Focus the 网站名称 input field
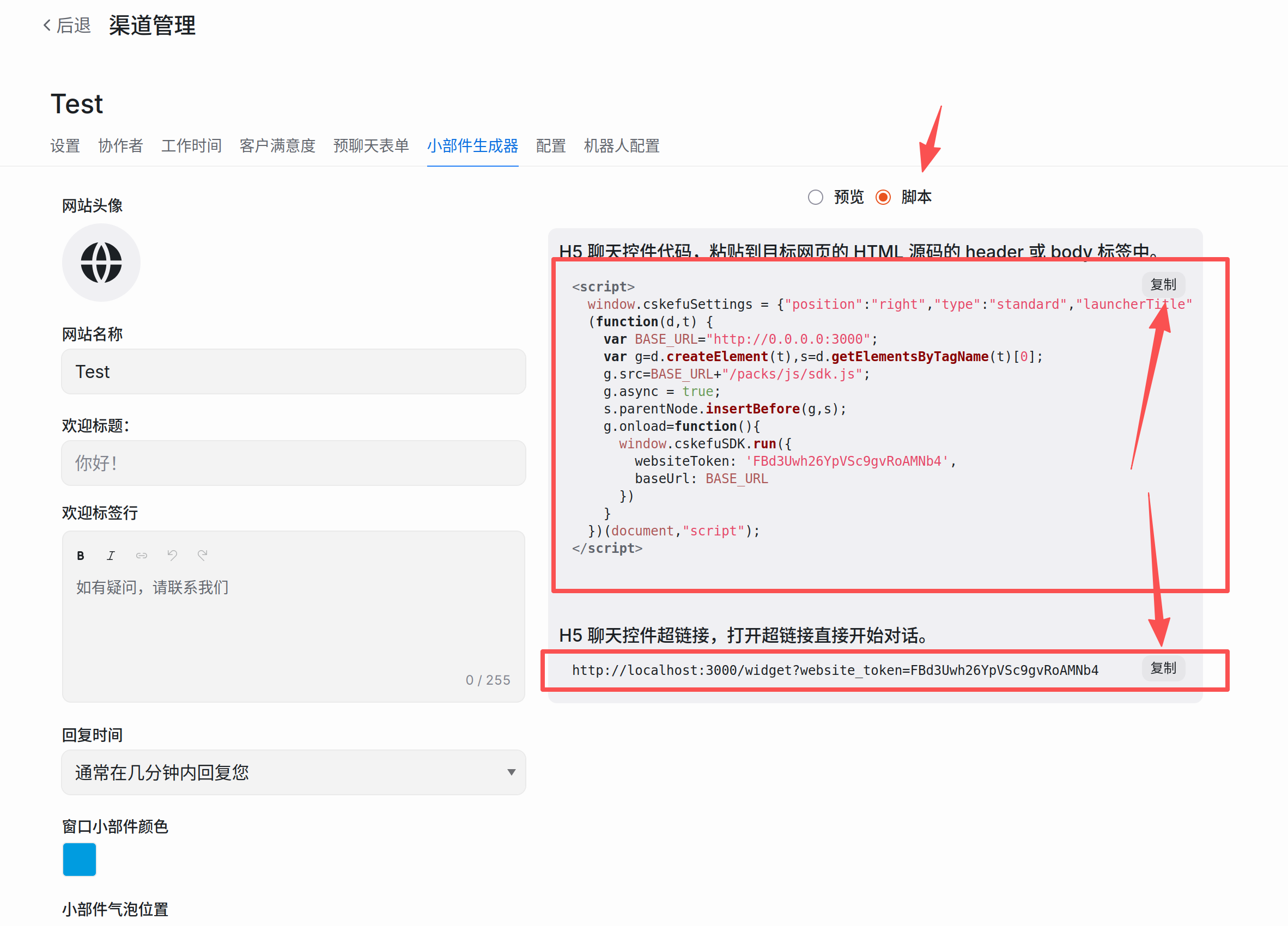 pyautogui.click(x=293, y=372)
